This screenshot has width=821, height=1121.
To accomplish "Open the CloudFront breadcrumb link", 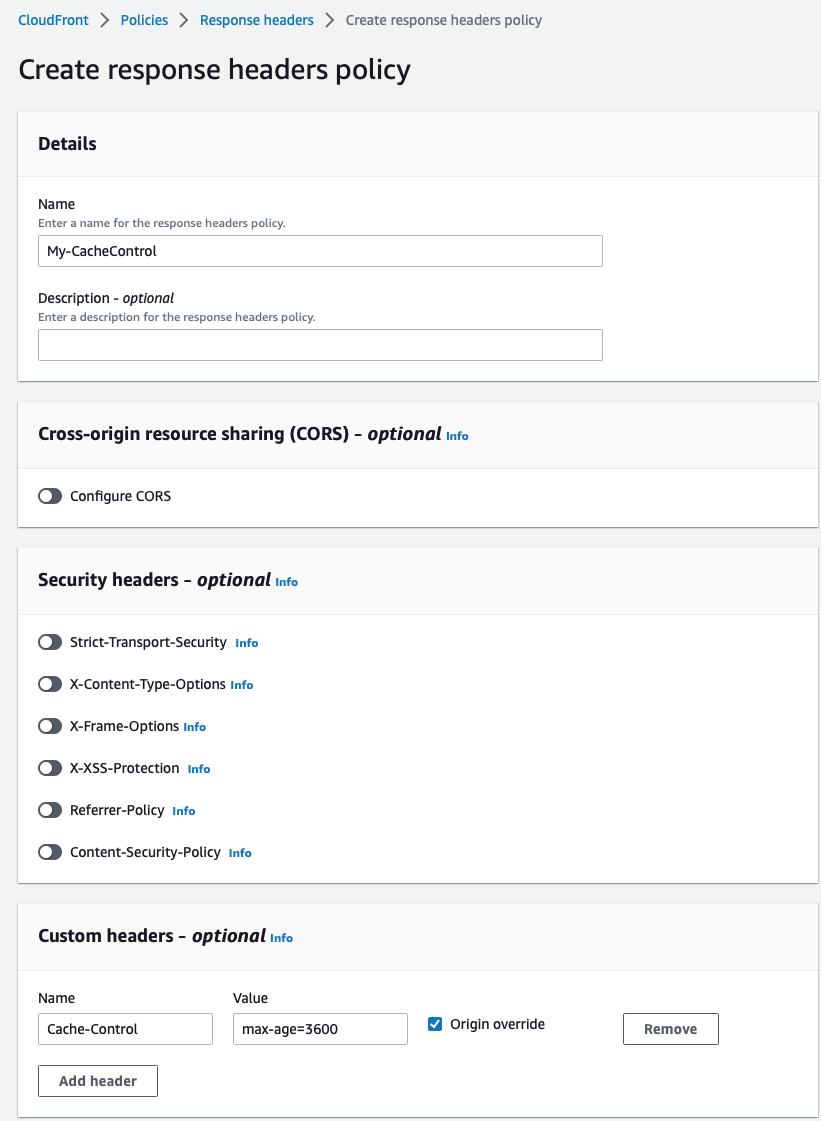I will pyautogui.click(x=54, y=20).
